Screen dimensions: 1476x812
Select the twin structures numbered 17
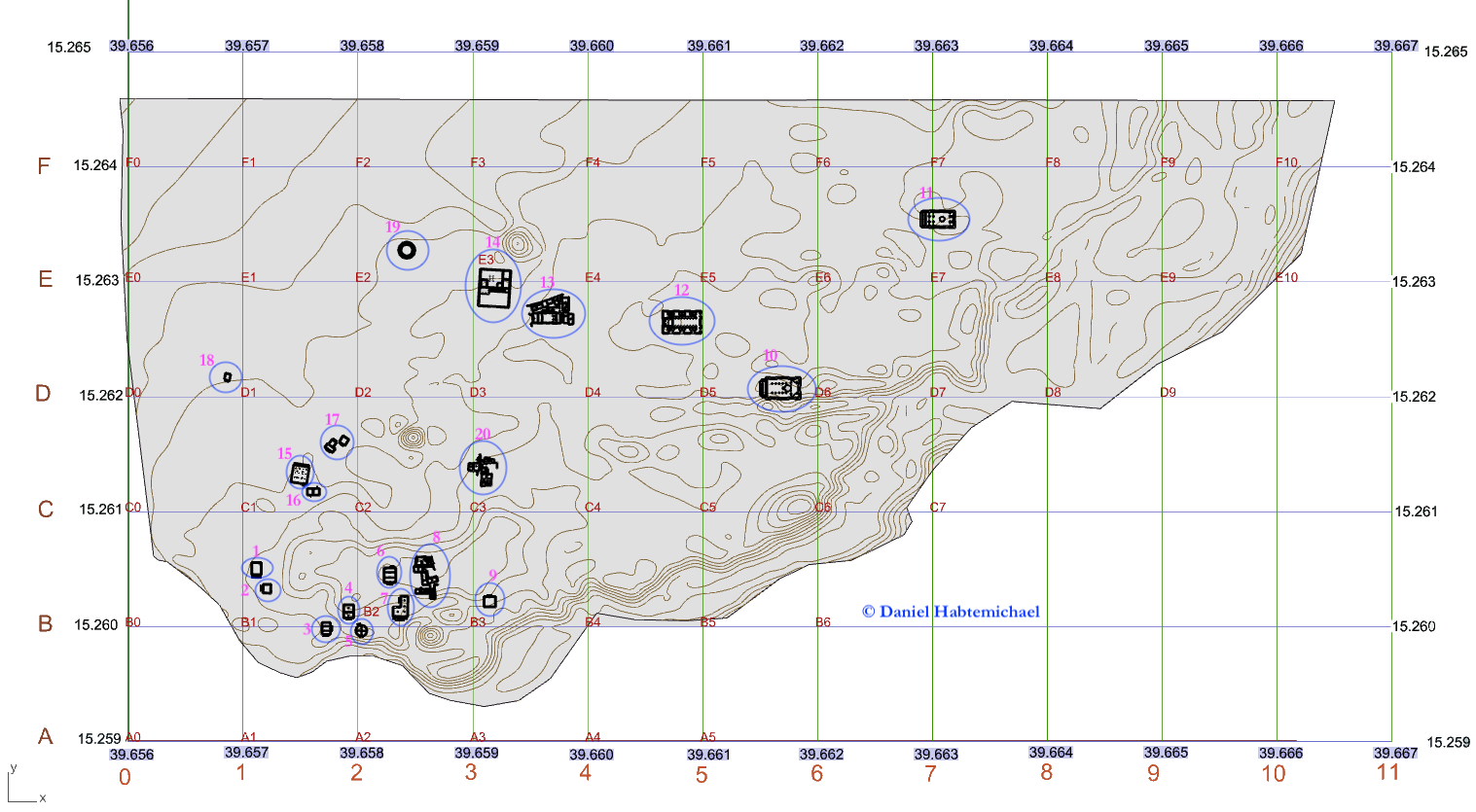coord(337,444)
